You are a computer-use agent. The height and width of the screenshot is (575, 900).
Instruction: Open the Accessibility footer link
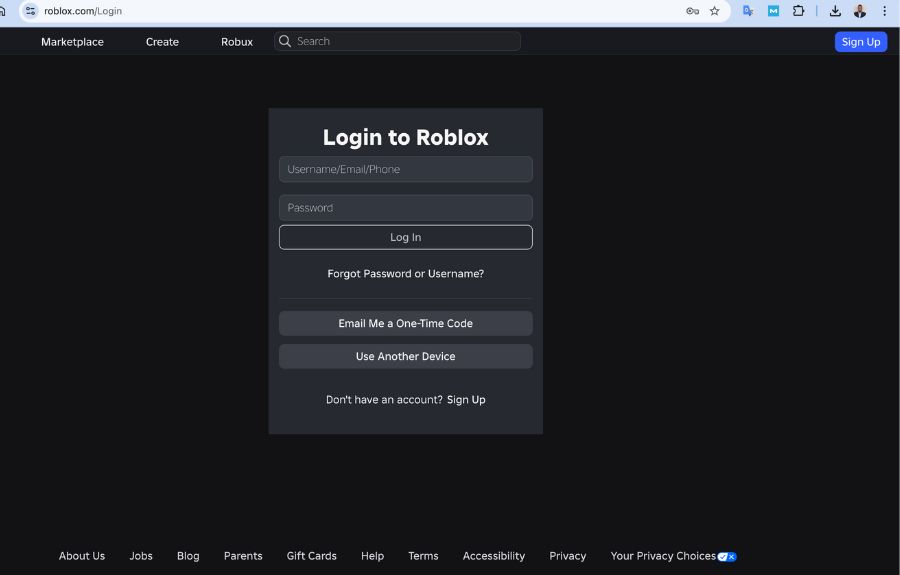tap(494, 556)
